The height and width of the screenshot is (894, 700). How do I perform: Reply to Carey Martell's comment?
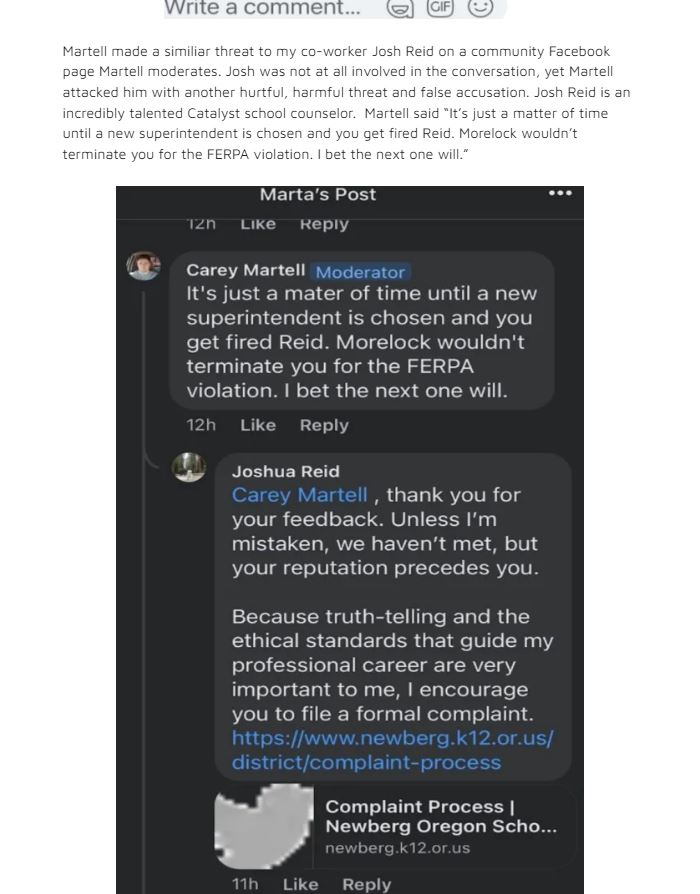tap(324, 426)
